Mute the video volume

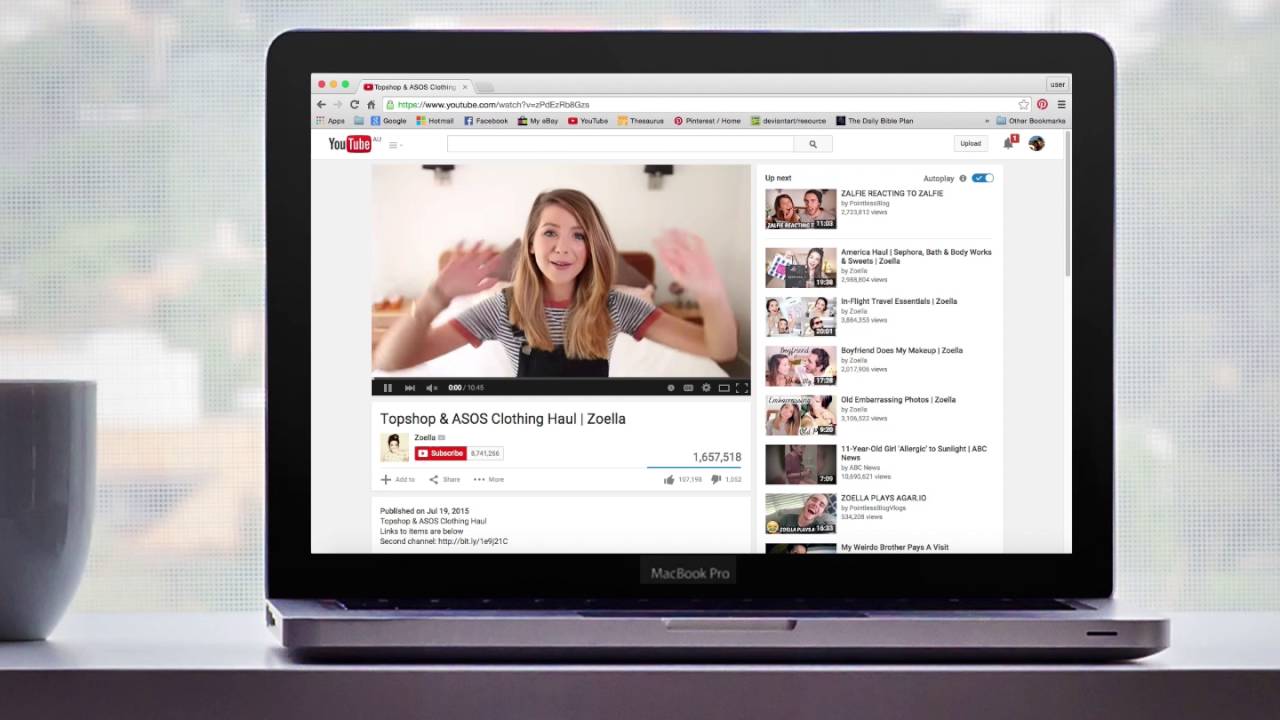431,388
